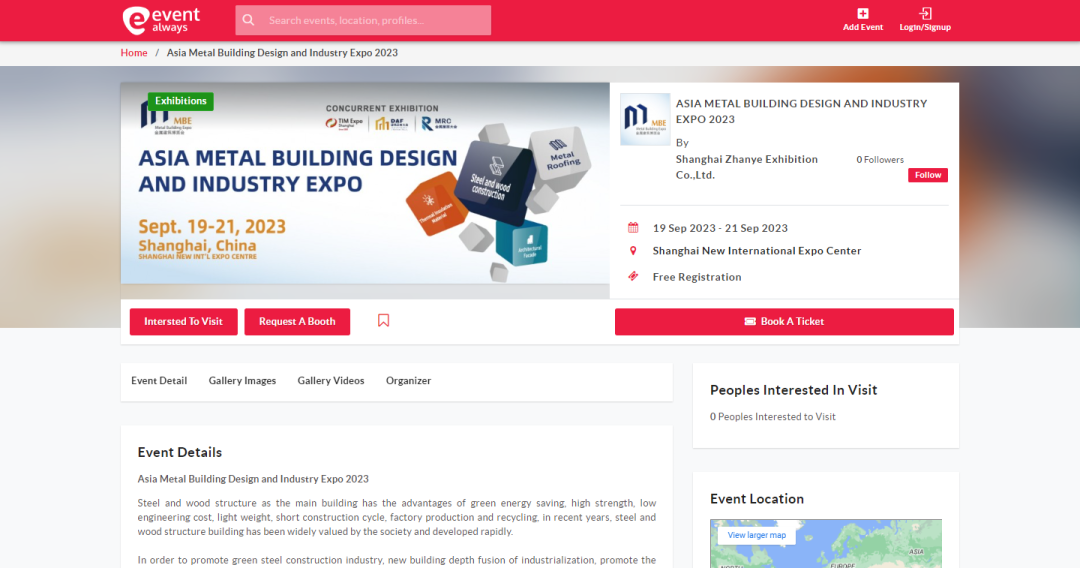Viewport: 1080px width, 568px height.
Task: Click the search magnifier icon
Action: coord(249,21)
